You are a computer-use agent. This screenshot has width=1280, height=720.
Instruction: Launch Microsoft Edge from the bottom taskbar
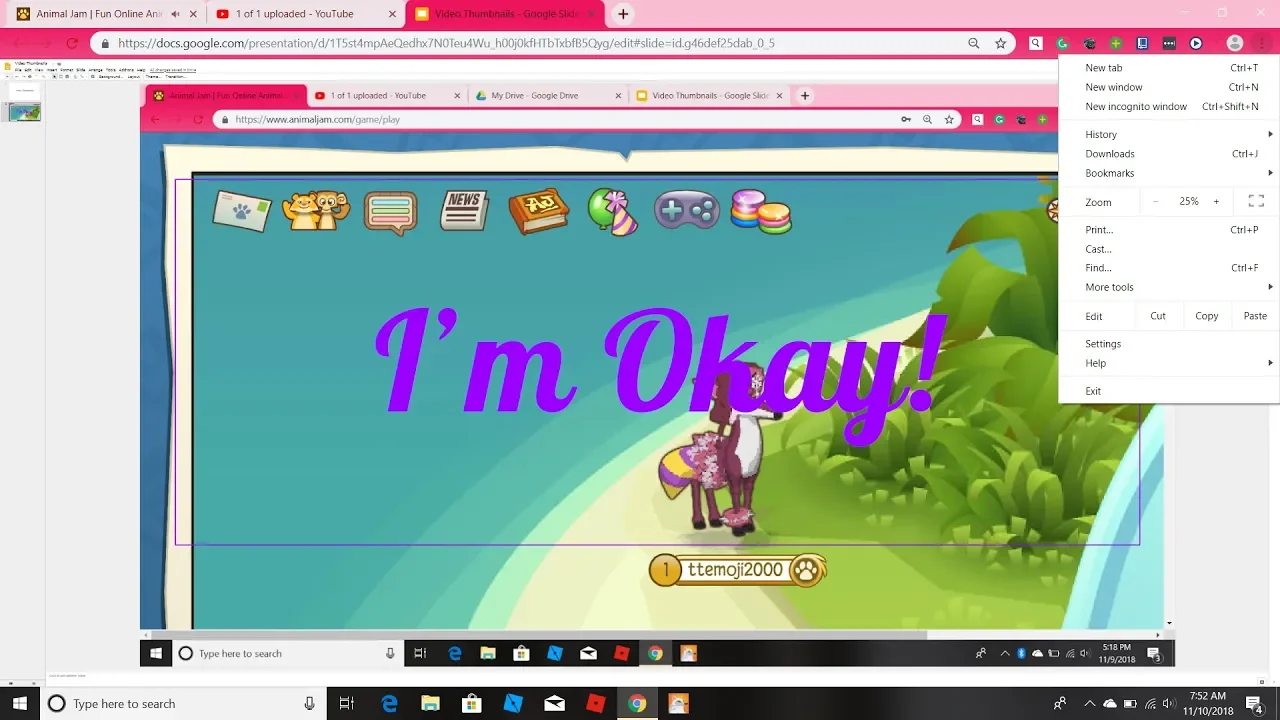(x=389, y=703)
